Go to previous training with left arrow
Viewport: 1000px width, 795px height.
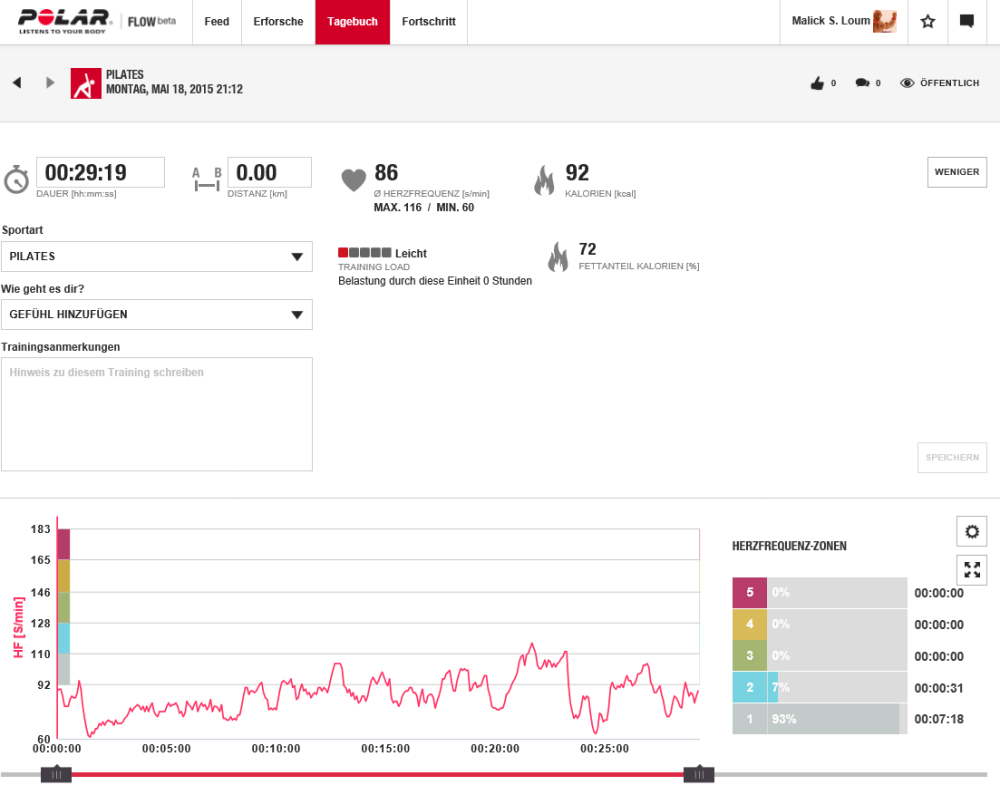pos(17,83)
